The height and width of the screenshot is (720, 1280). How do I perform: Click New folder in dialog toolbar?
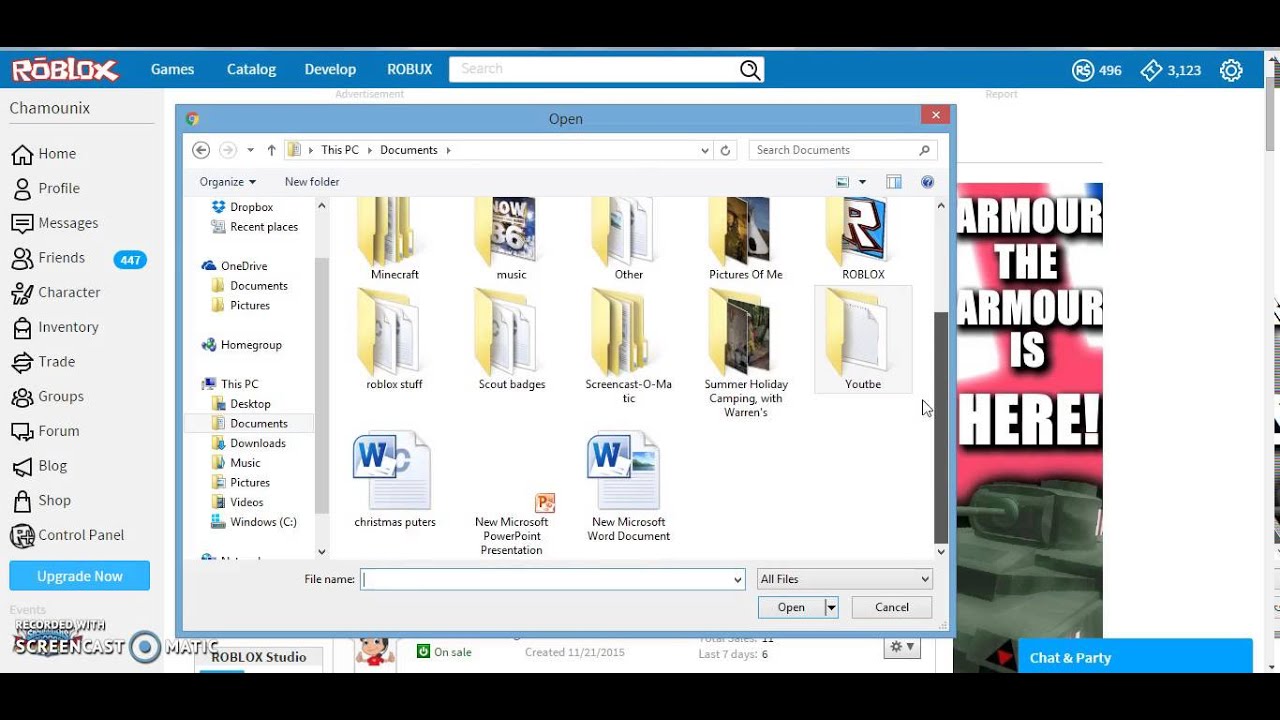pos(312,182)
